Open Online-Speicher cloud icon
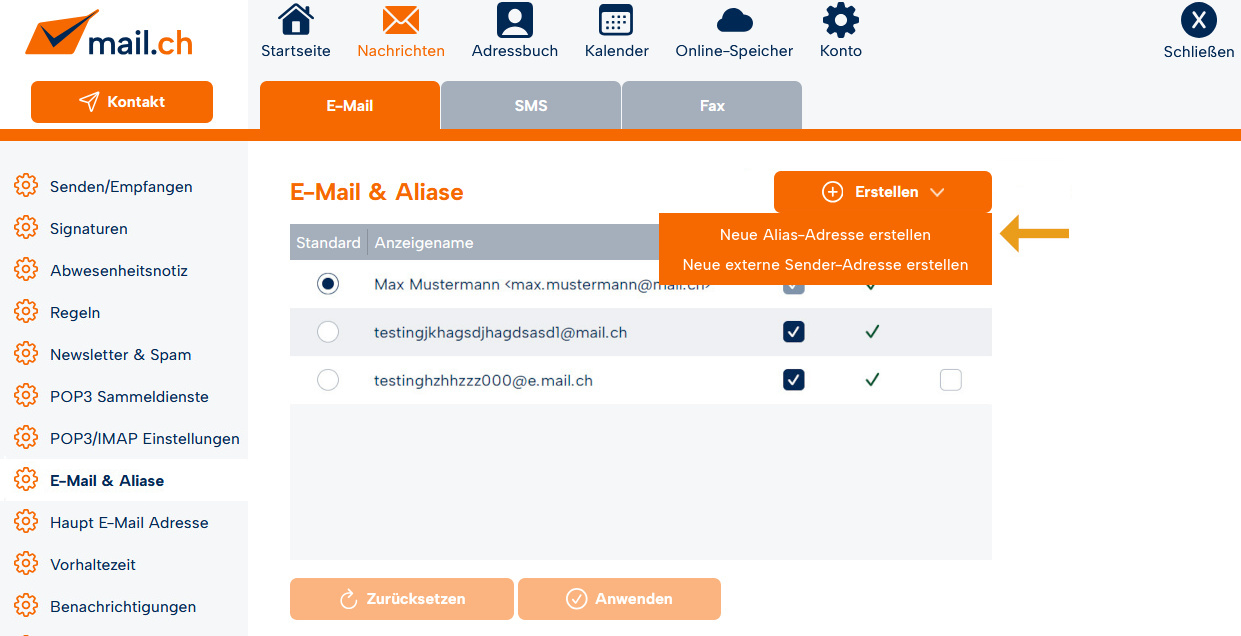This screenshot has height=636, width=1241. [734, 20]
